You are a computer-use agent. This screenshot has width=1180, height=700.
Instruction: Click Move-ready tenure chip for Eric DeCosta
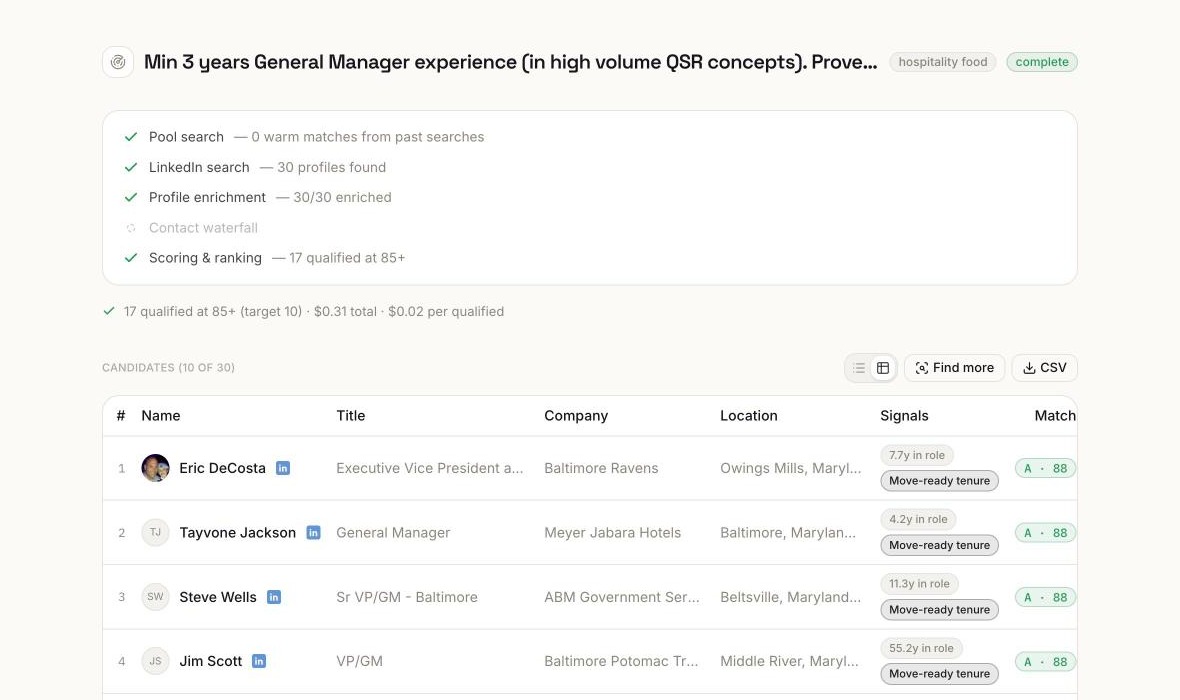click(939, 481)
